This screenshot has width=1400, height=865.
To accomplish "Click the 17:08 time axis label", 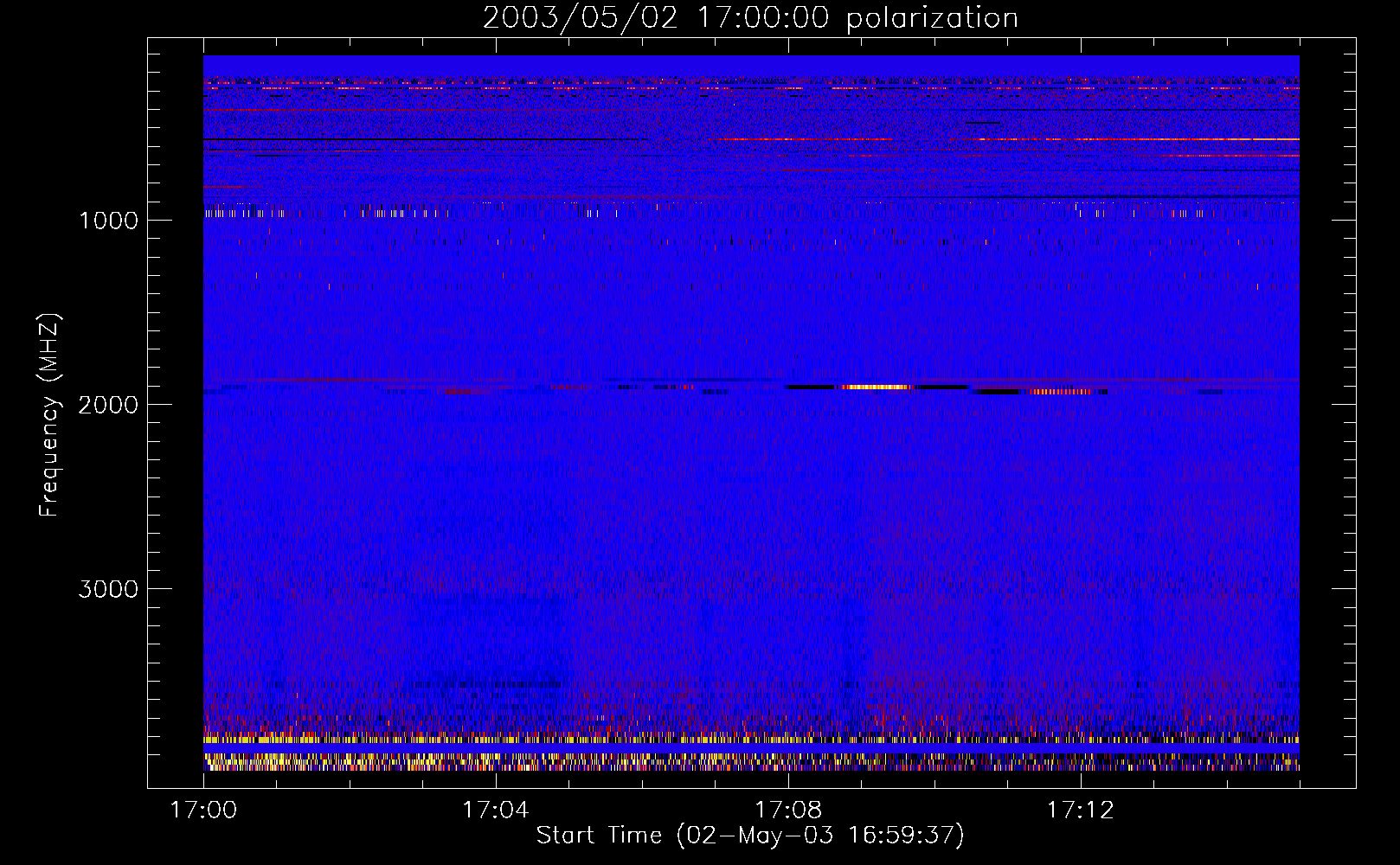I will point(787,811).
